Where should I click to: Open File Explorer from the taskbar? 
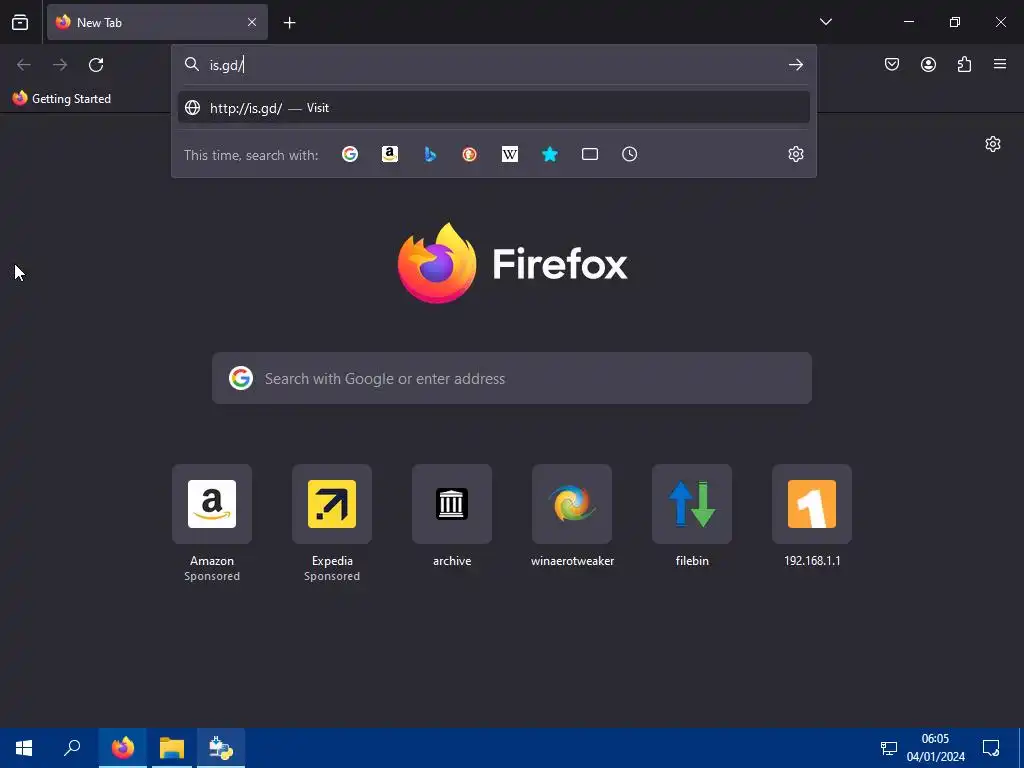[172, 748]
